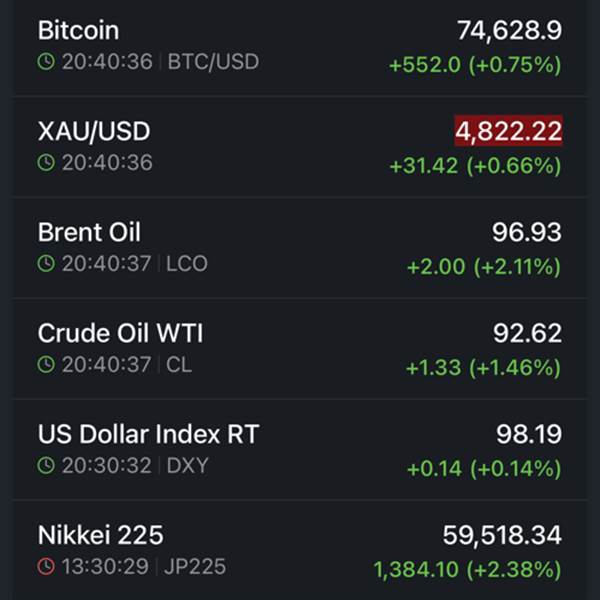The width and height of the screenshot is (600, 600).
Task: Click the red clock icon under Nikkei 225
Action: click(46, 567)
